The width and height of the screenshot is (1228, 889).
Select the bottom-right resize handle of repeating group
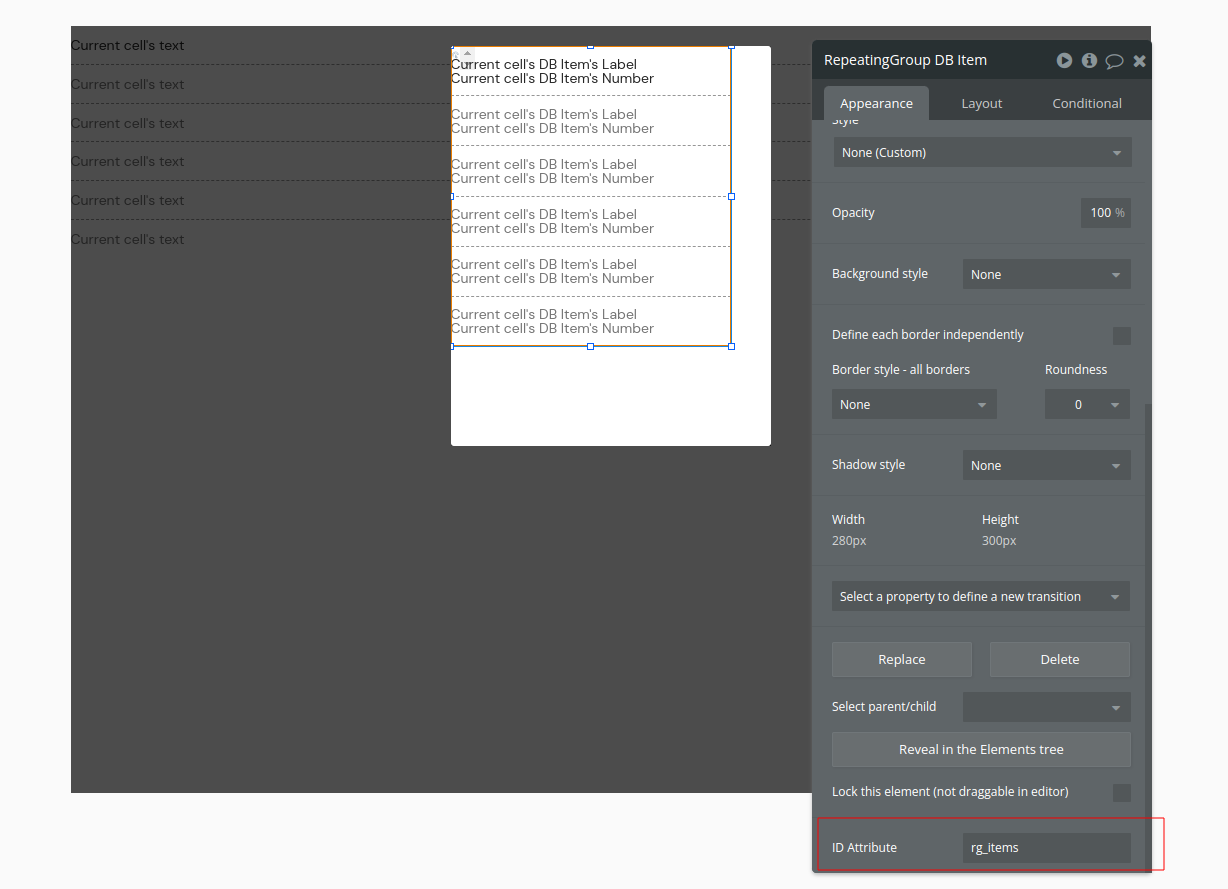[x=731, y=346]
